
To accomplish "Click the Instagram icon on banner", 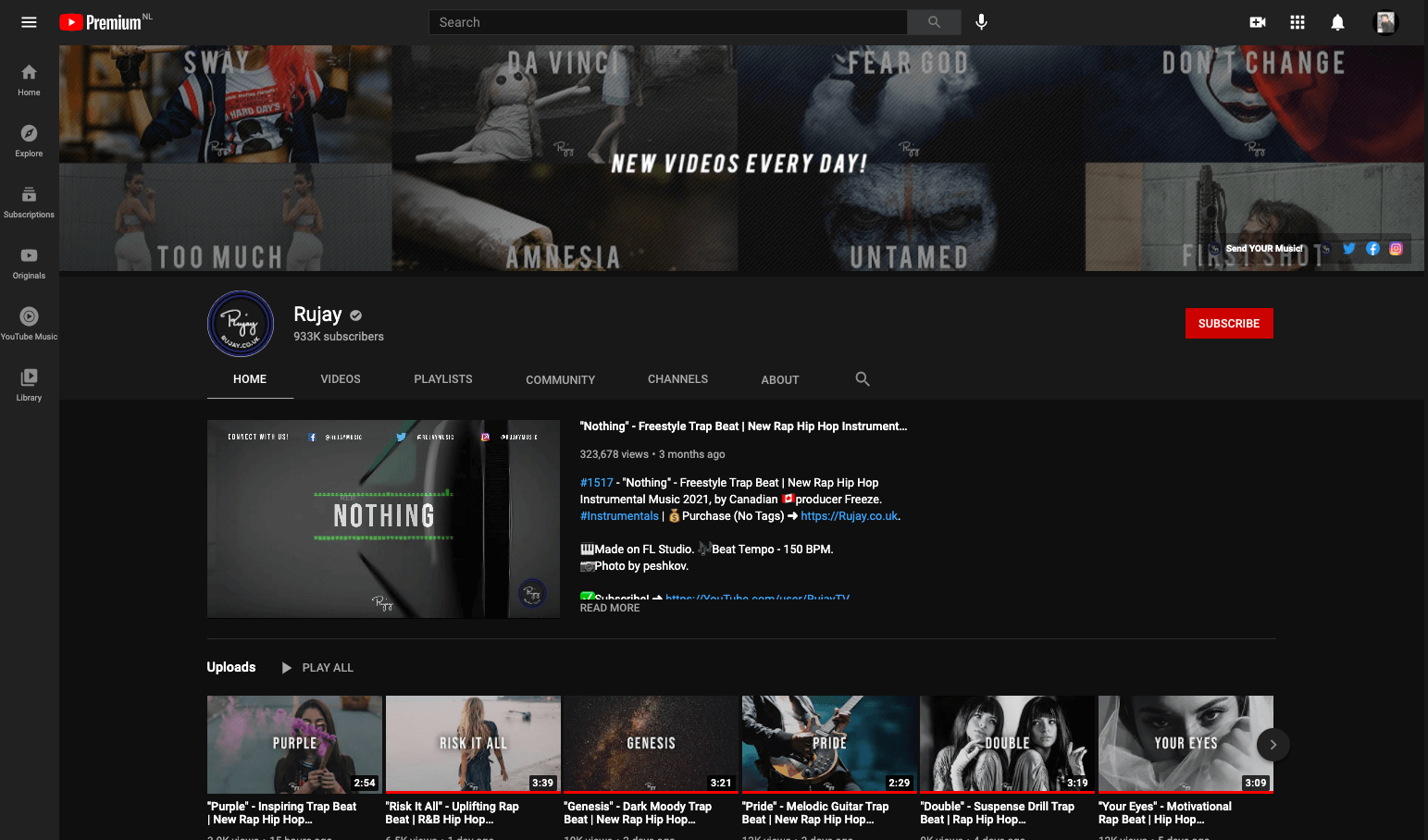I will [x=1396, y=249].
